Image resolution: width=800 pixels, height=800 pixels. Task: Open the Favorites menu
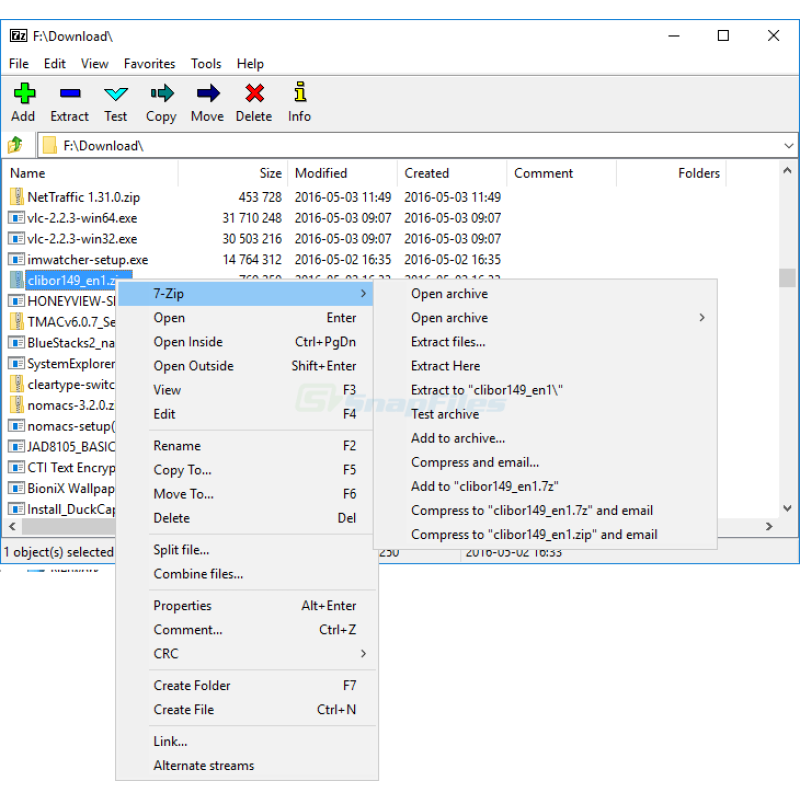click(149, 64)
